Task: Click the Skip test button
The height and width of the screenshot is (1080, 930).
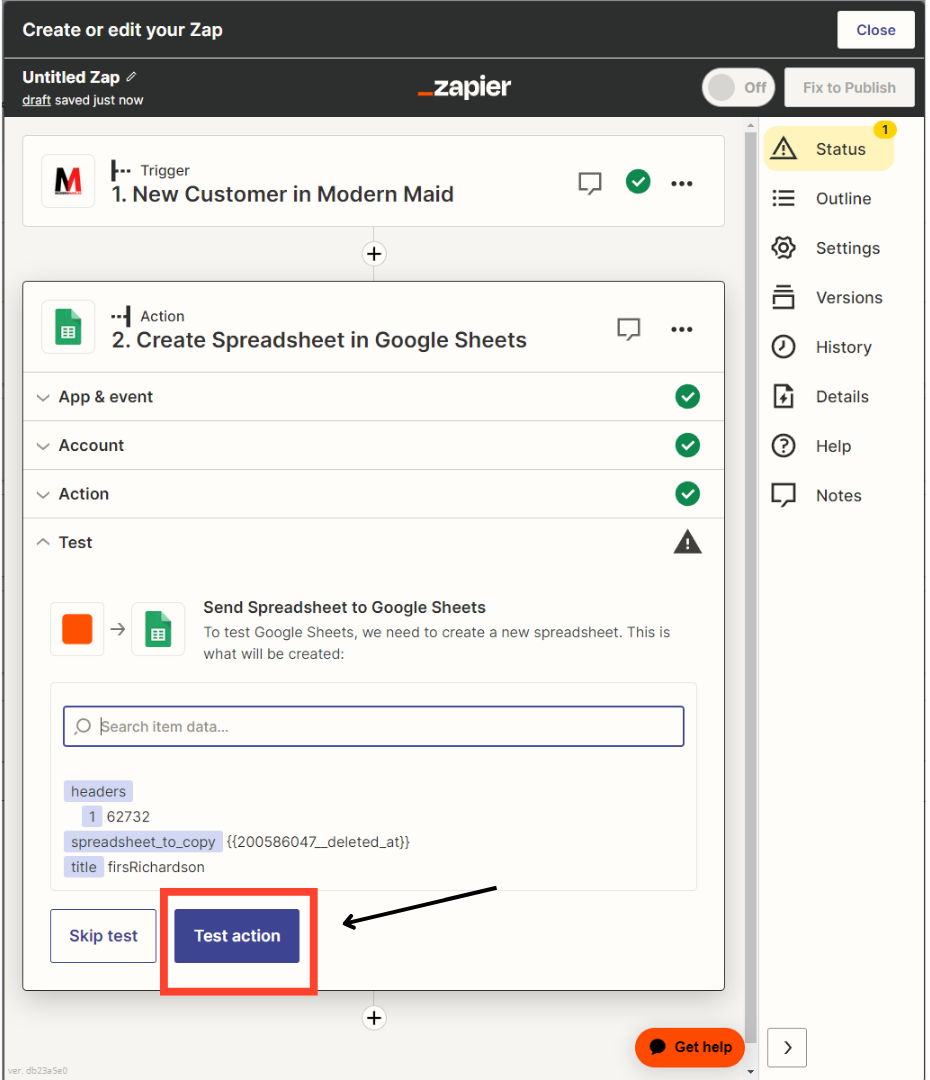Action: 103,936
